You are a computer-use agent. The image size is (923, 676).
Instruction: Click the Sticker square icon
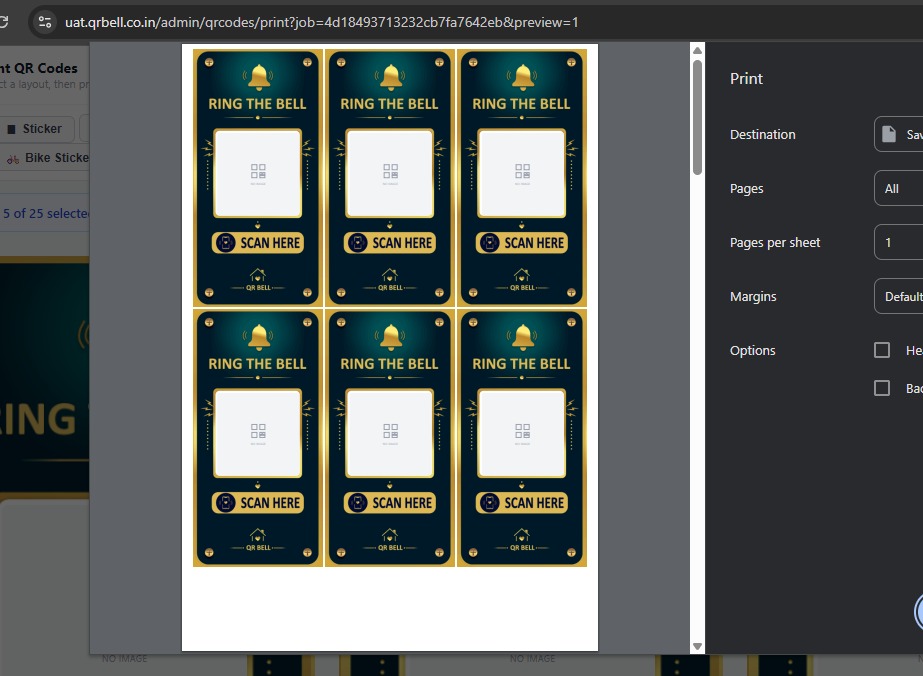11,129
